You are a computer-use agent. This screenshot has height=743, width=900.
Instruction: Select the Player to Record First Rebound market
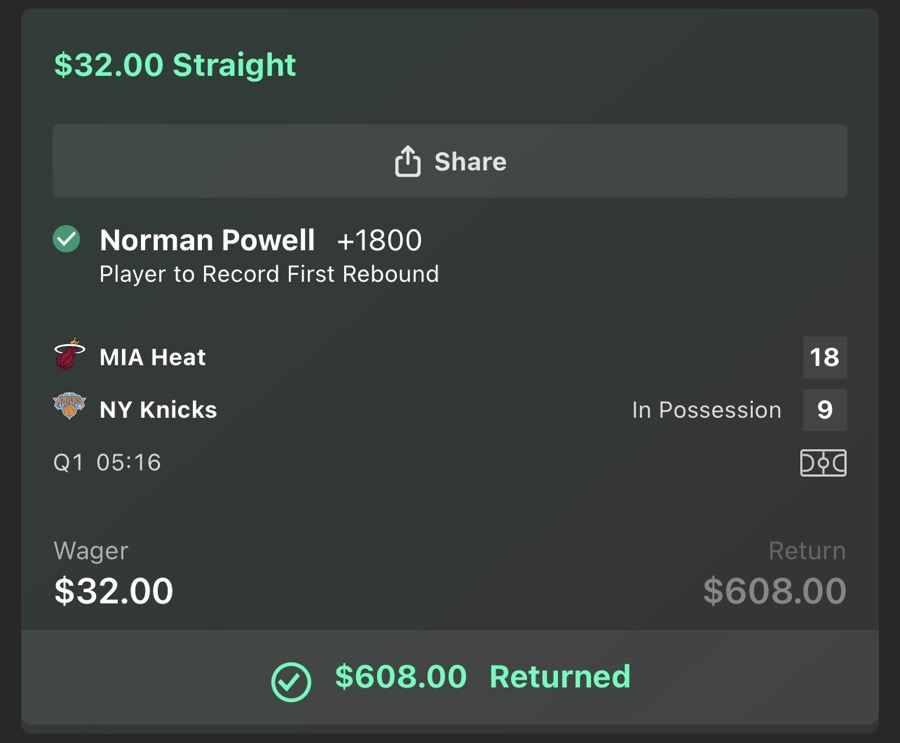point(268,274)
